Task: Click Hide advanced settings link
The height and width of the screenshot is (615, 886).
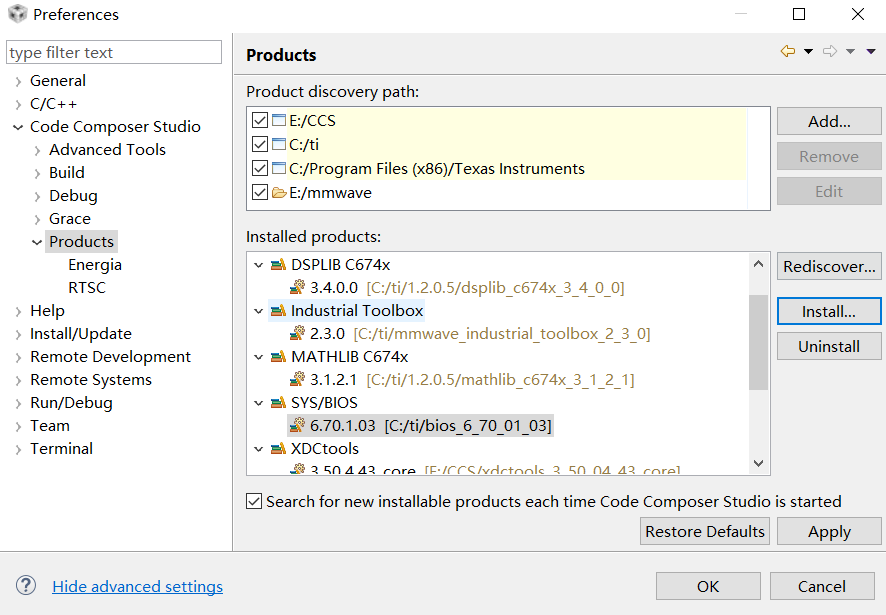Action: point(138,587)
